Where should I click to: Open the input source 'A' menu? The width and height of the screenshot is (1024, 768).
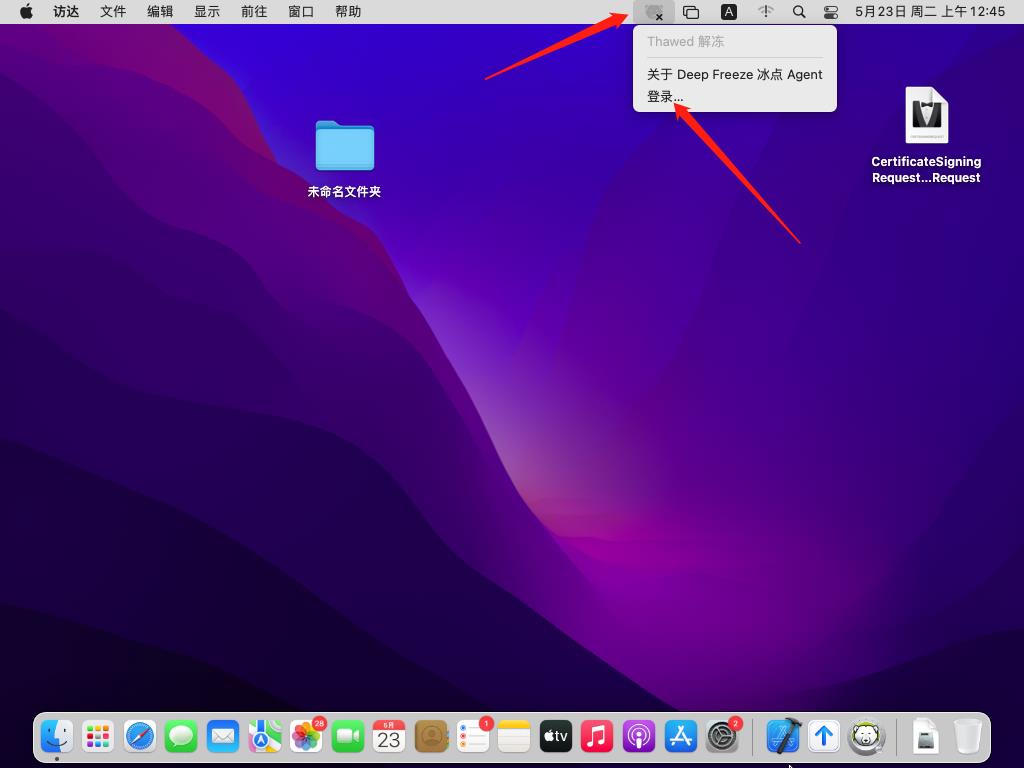pos(729,12)
